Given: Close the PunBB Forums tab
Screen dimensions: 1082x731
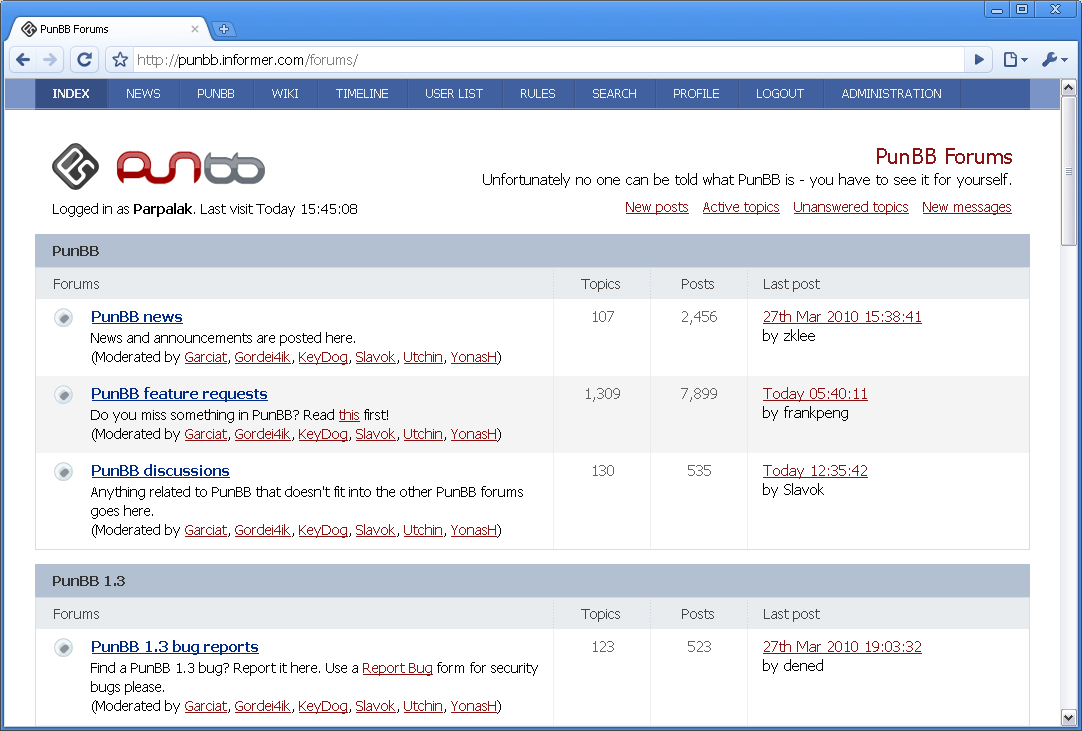Looking at the screenshot, I should (x=195, y=29).
